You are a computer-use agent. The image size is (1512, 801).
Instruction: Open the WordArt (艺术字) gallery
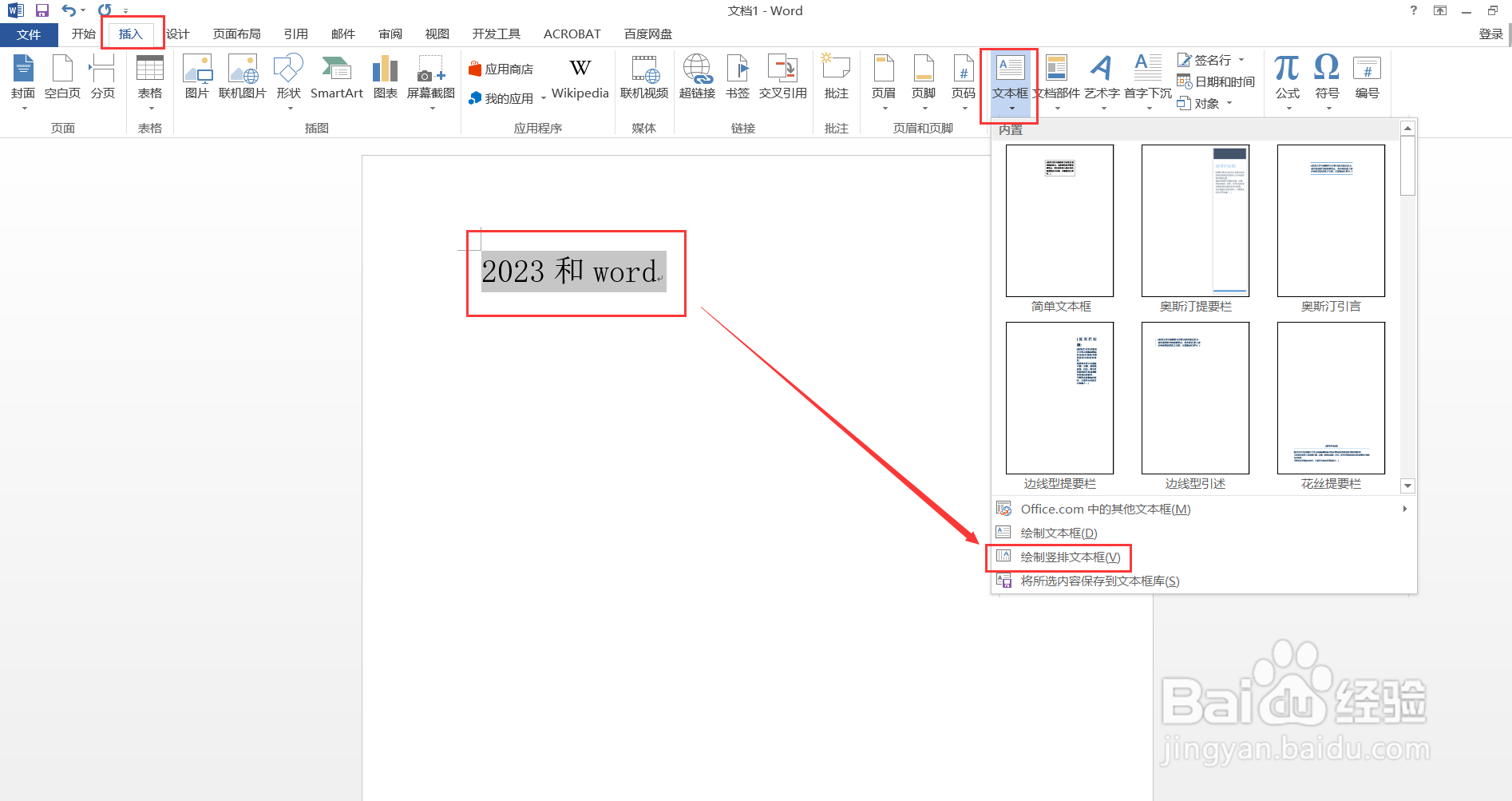tap(1102, 80)
